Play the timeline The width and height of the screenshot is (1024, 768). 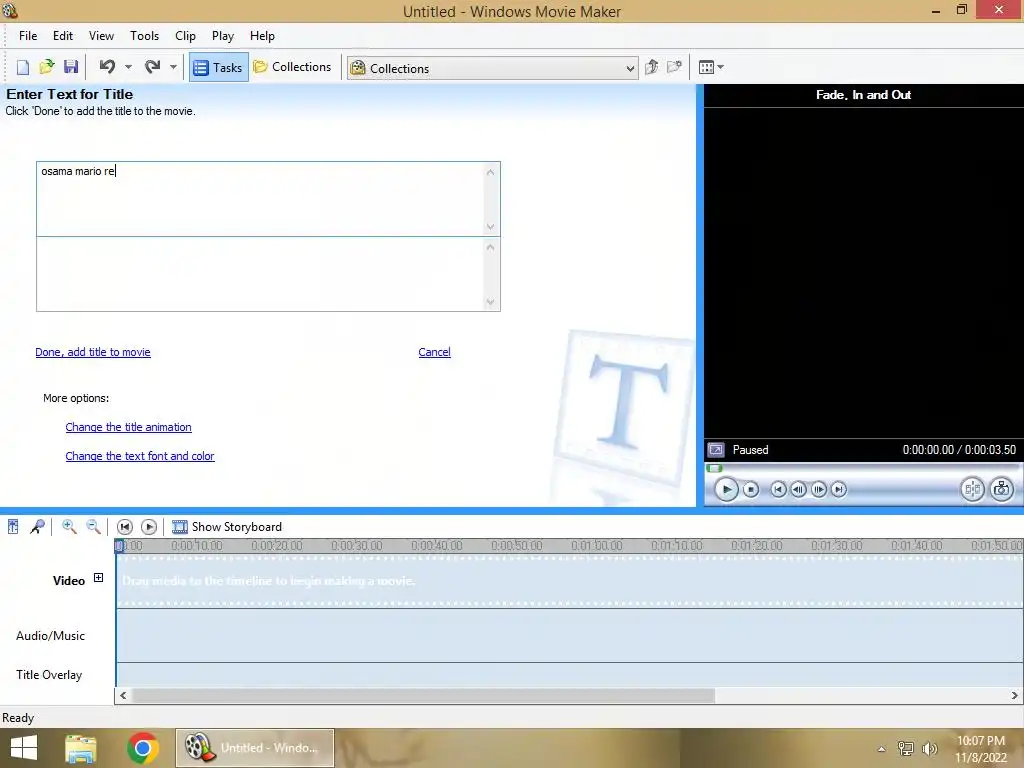pos(149,526)
